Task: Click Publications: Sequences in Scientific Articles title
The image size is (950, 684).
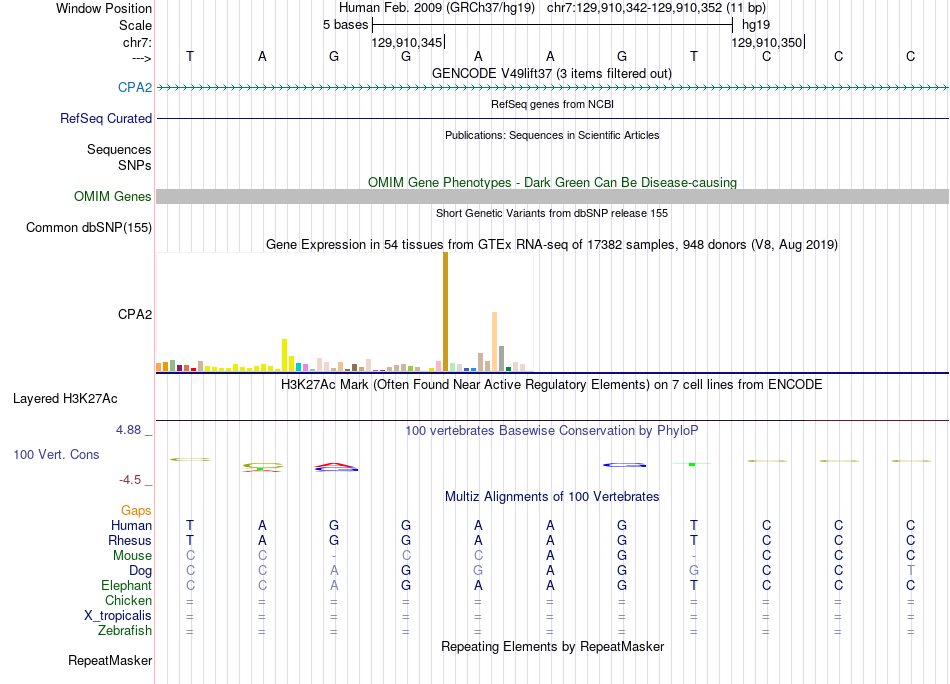Action: pos(552,135)
